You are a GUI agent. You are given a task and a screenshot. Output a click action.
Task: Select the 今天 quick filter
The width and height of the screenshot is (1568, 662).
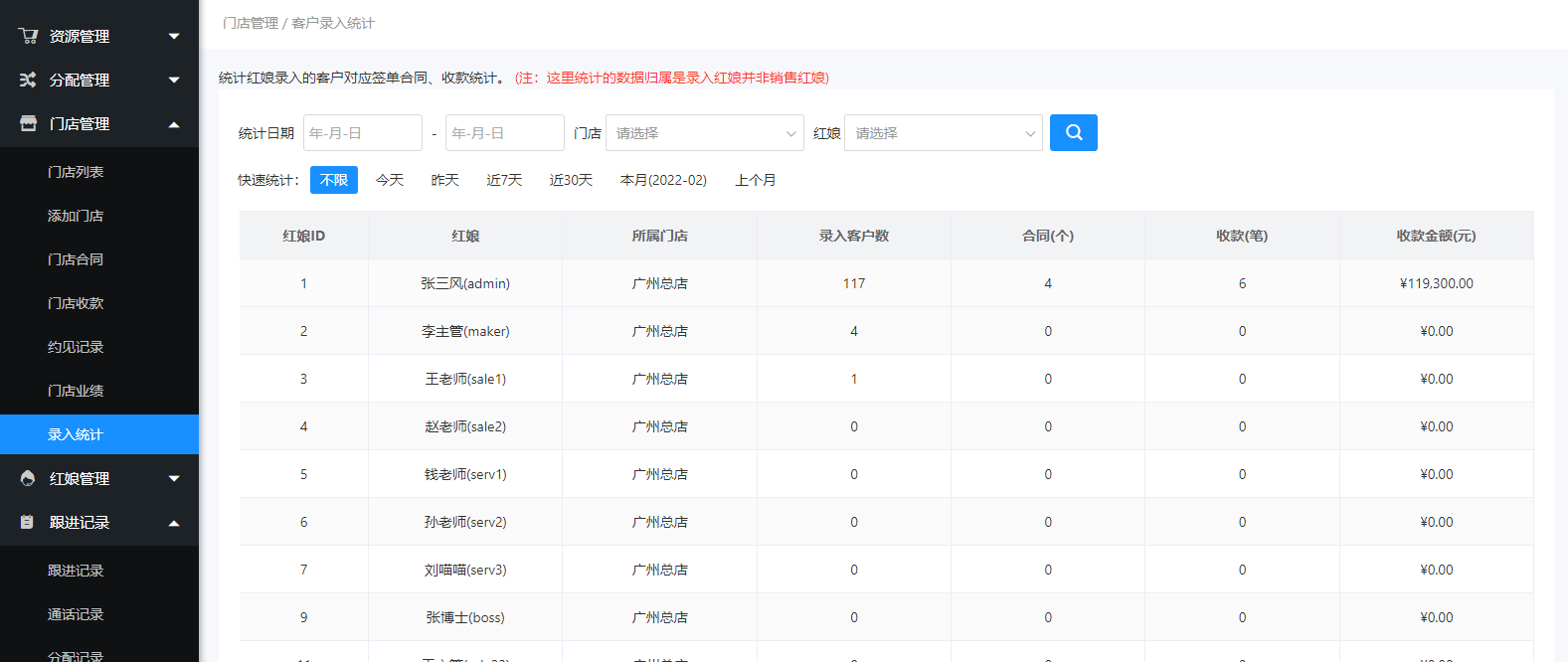point(390,180)
